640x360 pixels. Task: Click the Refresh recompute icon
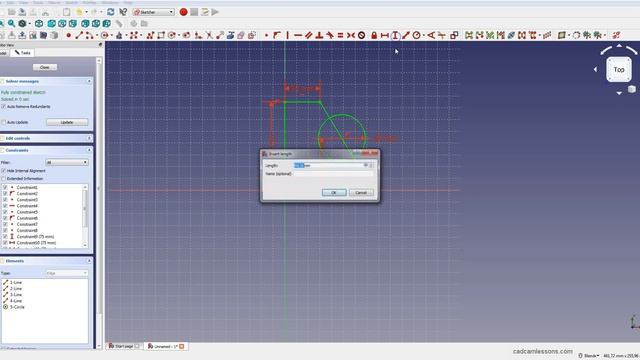click(x=111, y=12)
